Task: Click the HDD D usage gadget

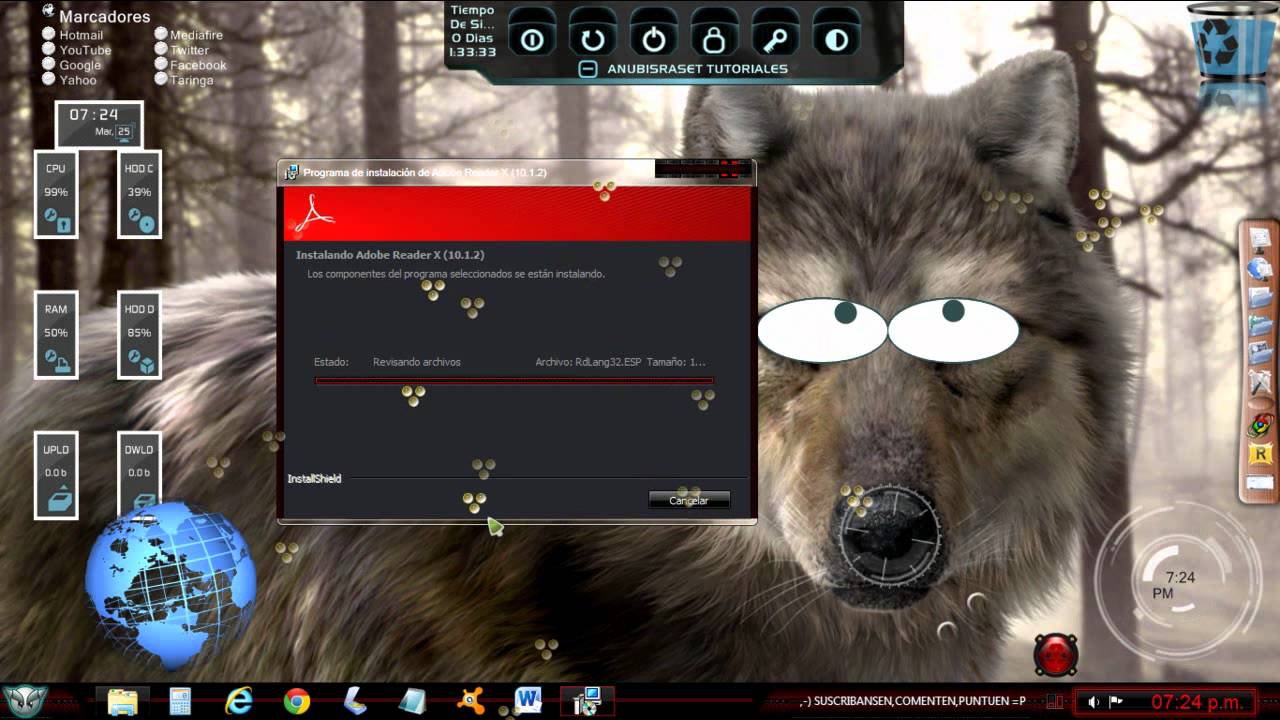Action: point(139,335)
